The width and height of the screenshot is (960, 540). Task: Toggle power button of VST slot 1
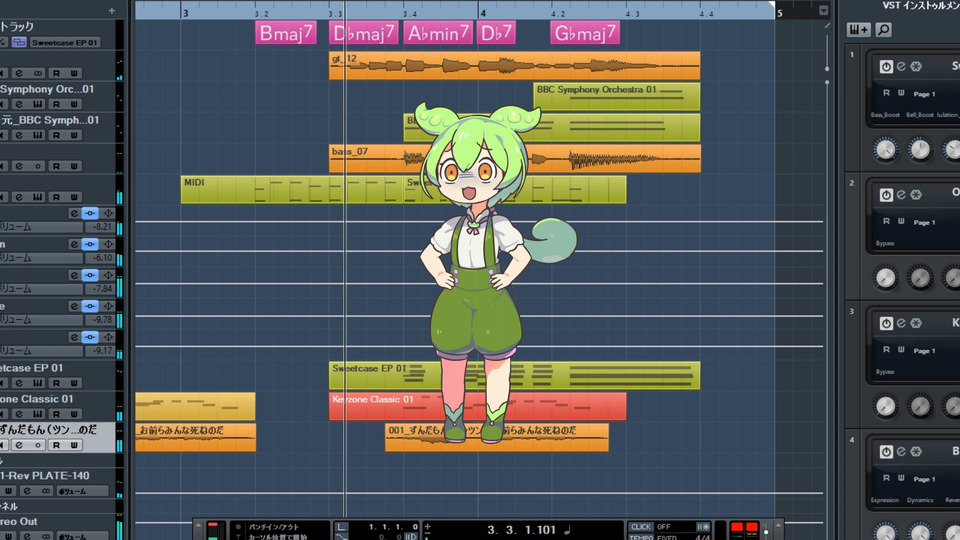(886, 67)
